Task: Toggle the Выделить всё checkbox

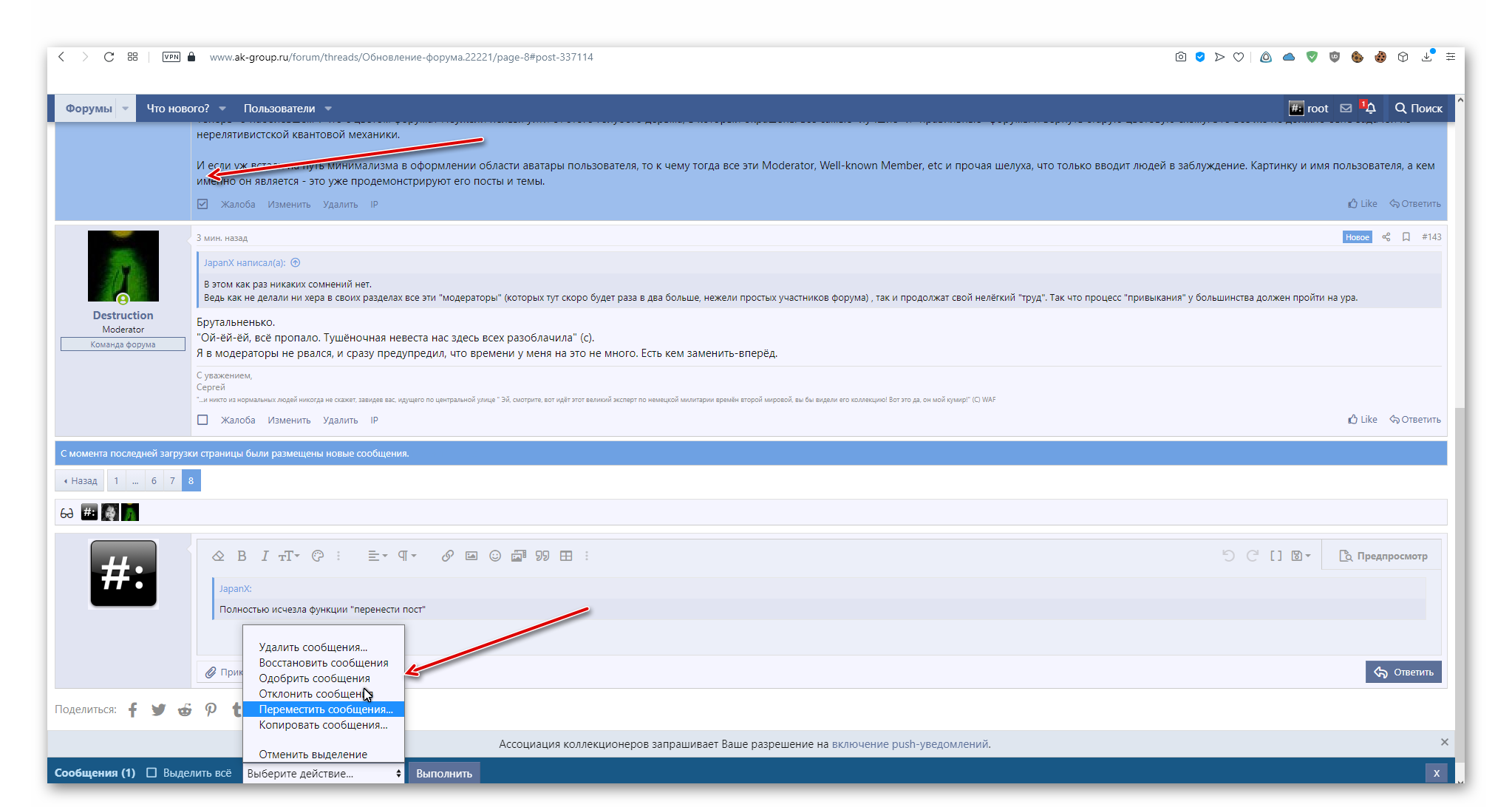Action: tap(151, 772)
